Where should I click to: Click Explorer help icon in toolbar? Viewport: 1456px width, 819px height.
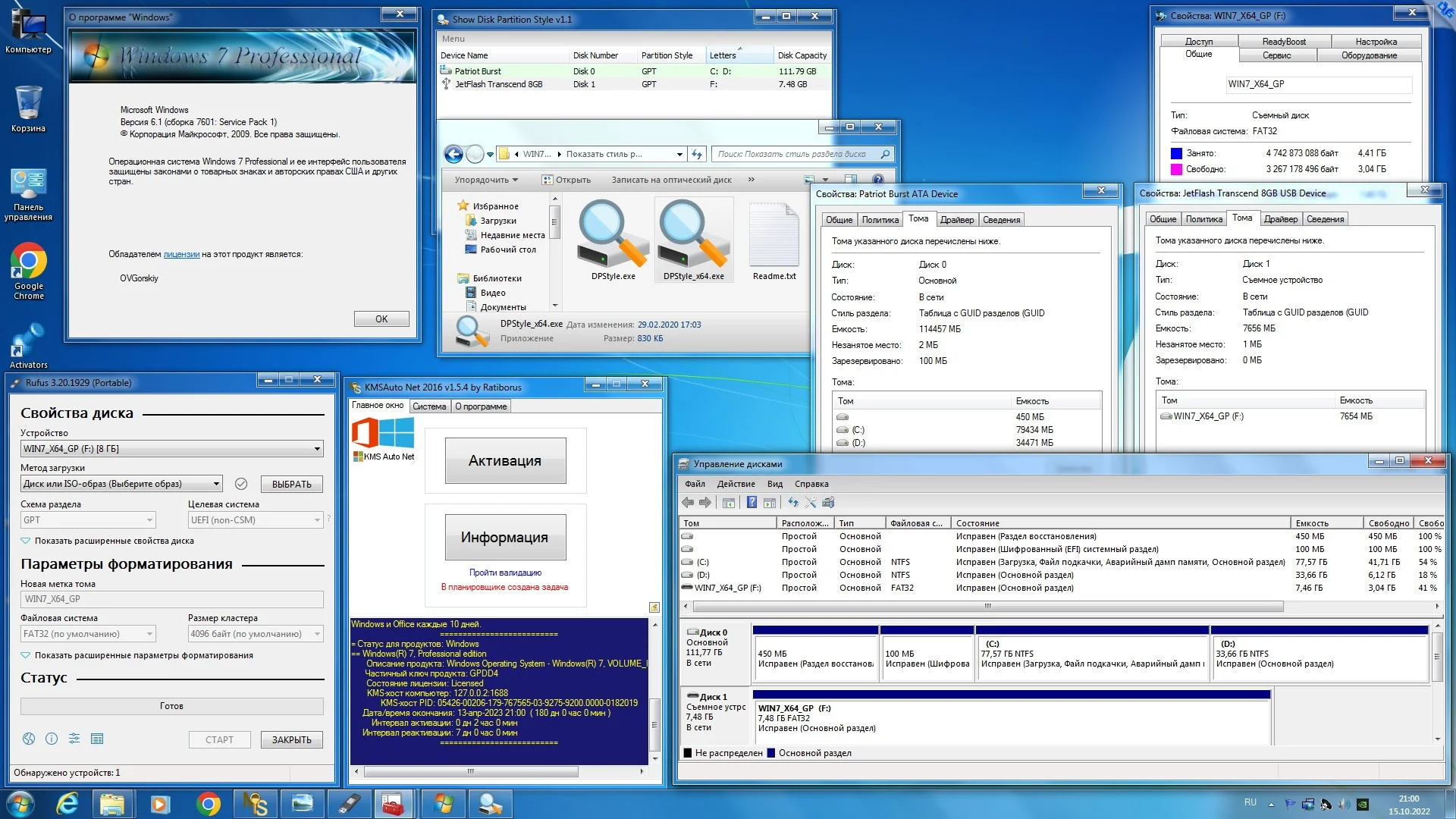pyautogui.click(x=877, y=180)
